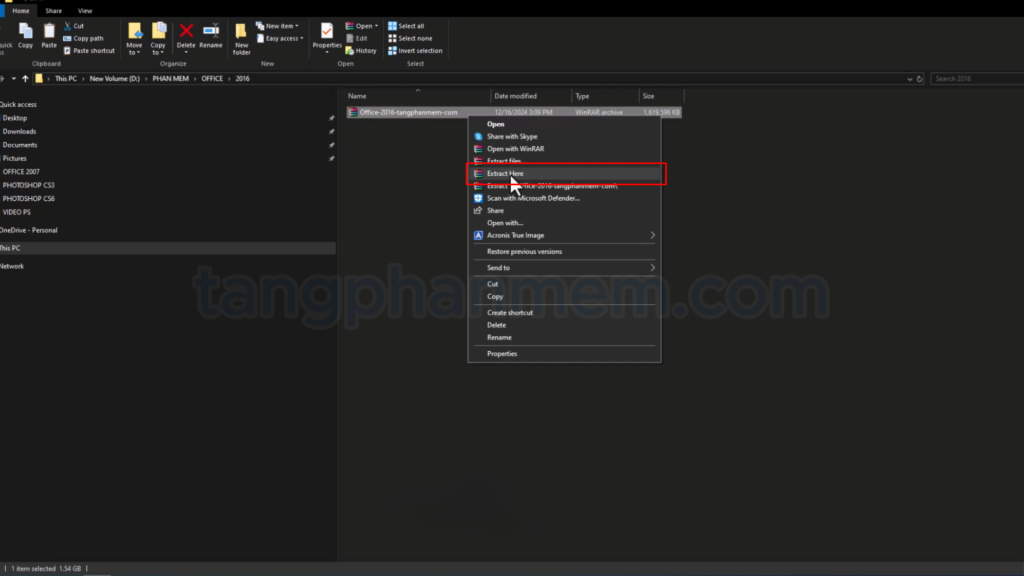Click This PC in the address breadcrumb

tap(65, 78)
